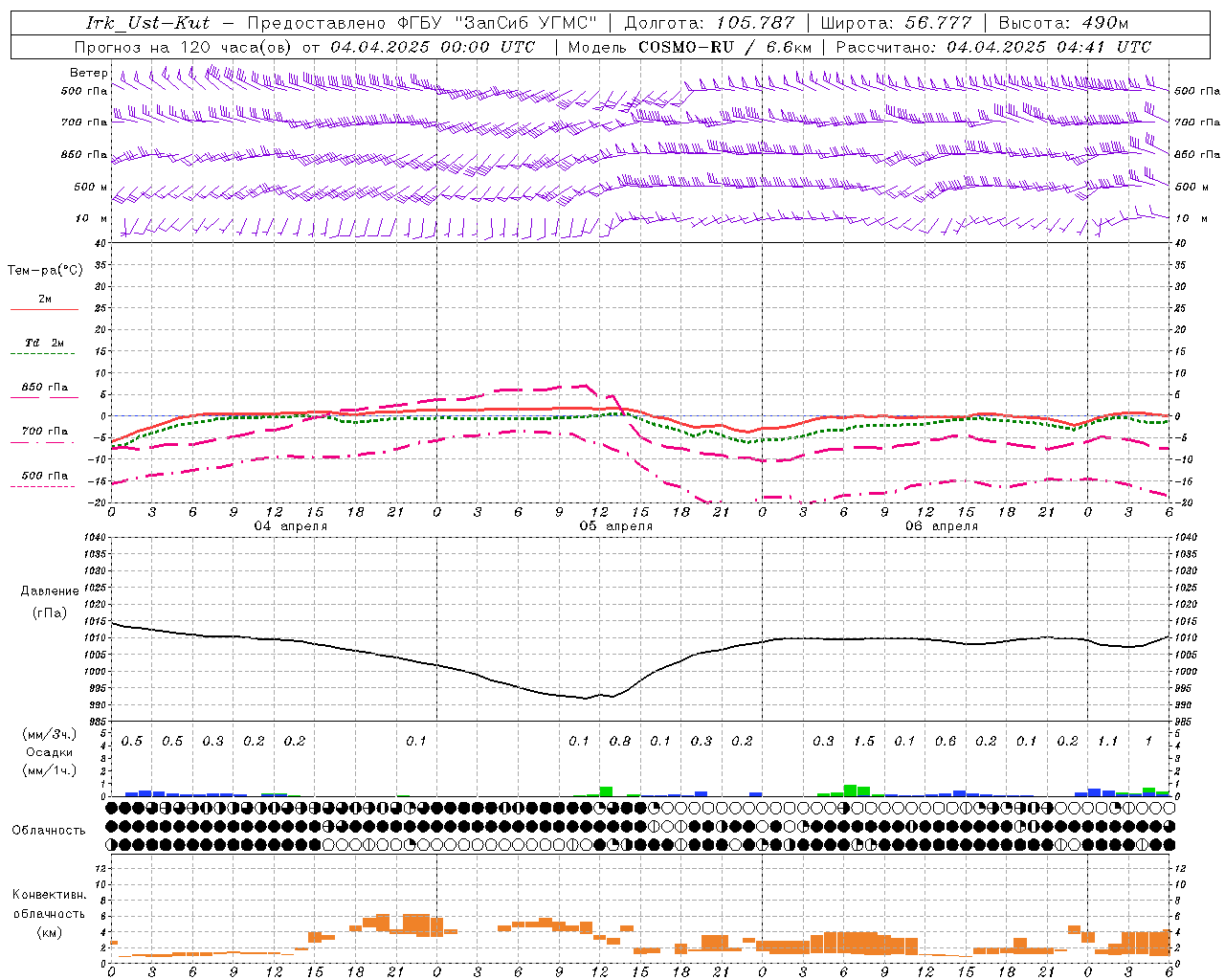Click the Тем-ра(°C) panel label
The image size is (1225, 980).
tap(45, 271)
